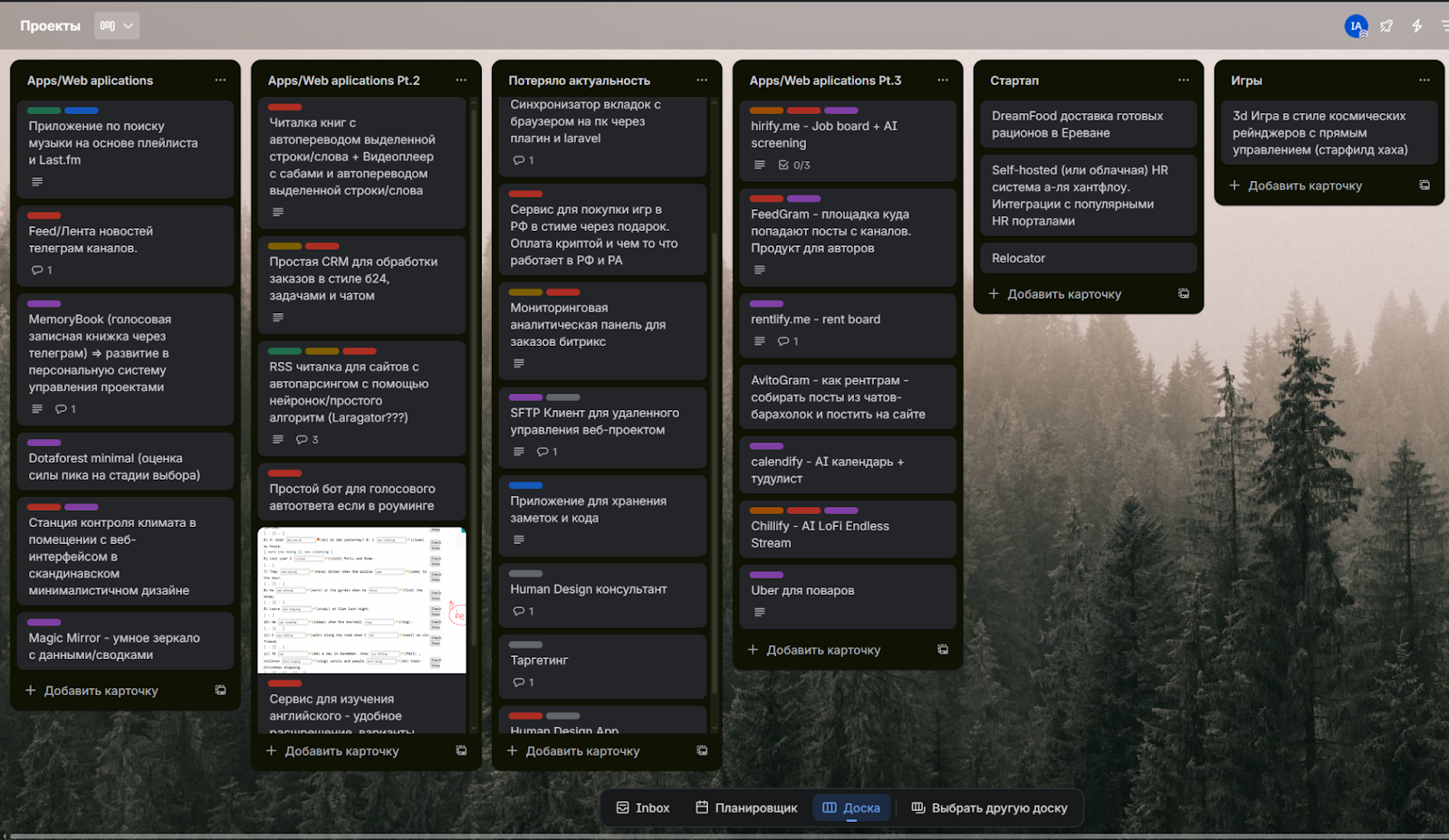Create card from template in Игры list
The width and height of the screenshot is (1449, 840).
coord(1425,186)
